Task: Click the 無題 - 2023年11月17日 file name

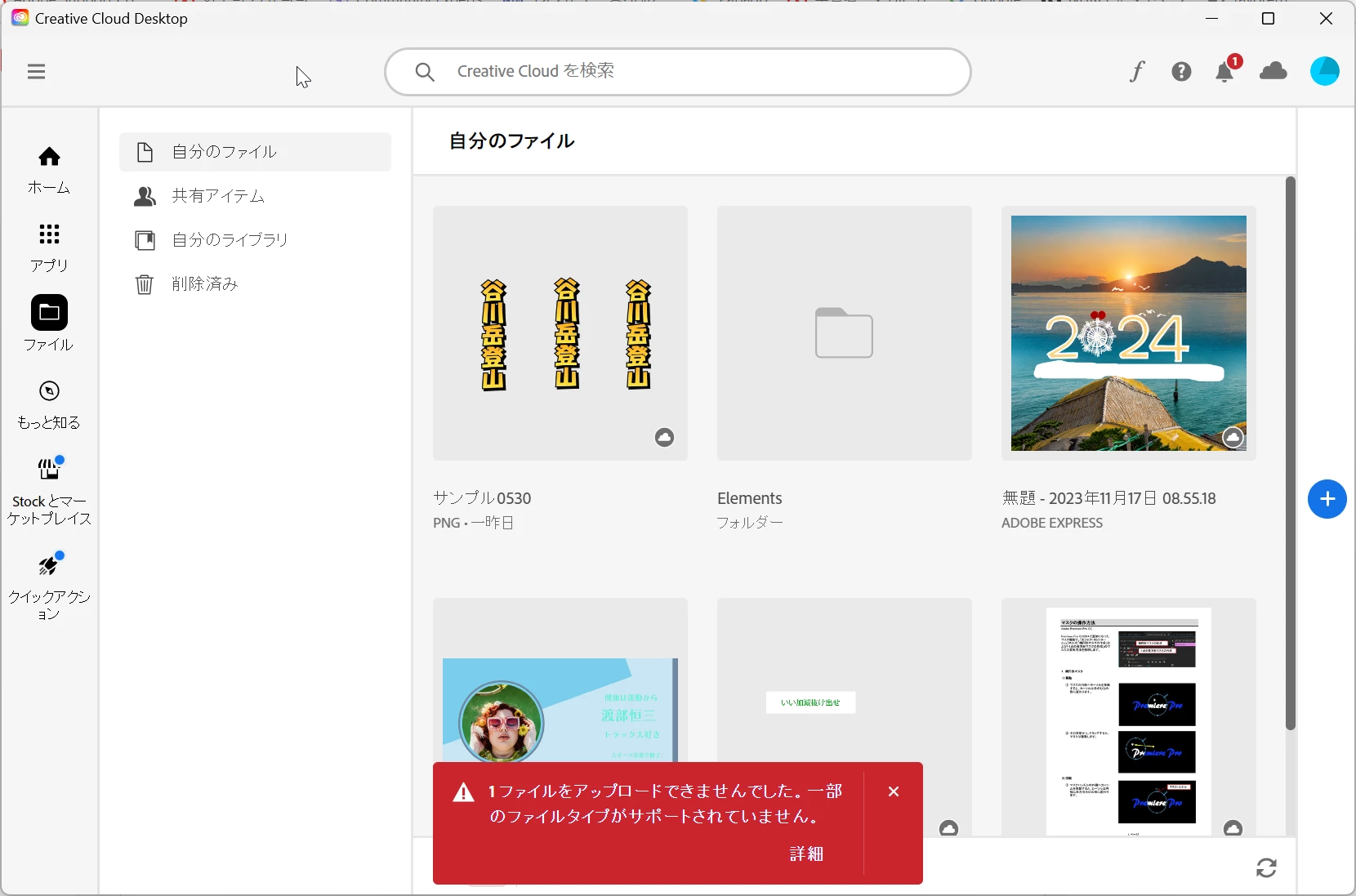Action: [x=1108, y=498]
